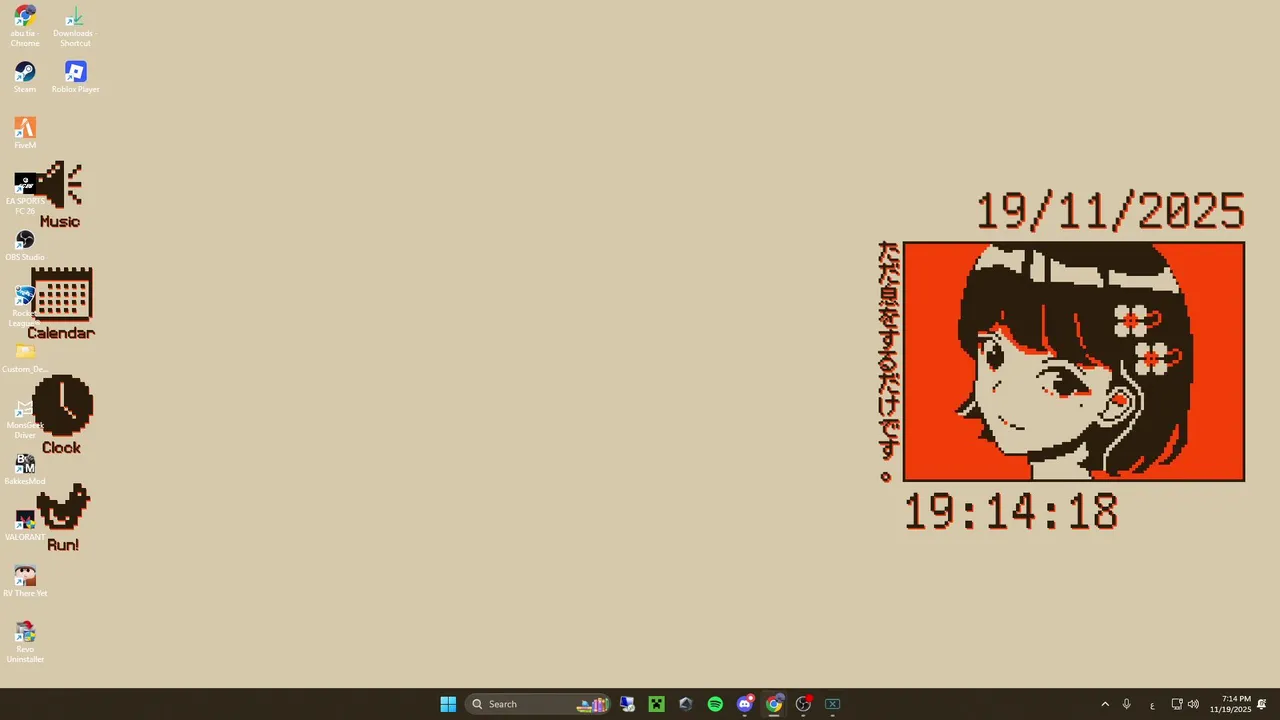1280x720 pixels.
Task: Open the Downloads Shortcut icon
Action: click(75, 26)
